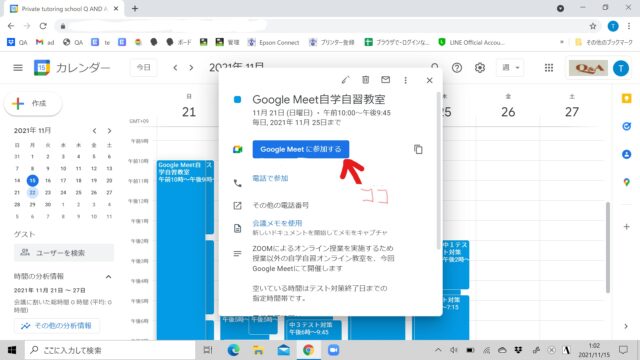This screenshot has width=640, height=360.
Task: Click the 会議メモを使用 link
Action: pyautogui.click(x=277, y=223)
